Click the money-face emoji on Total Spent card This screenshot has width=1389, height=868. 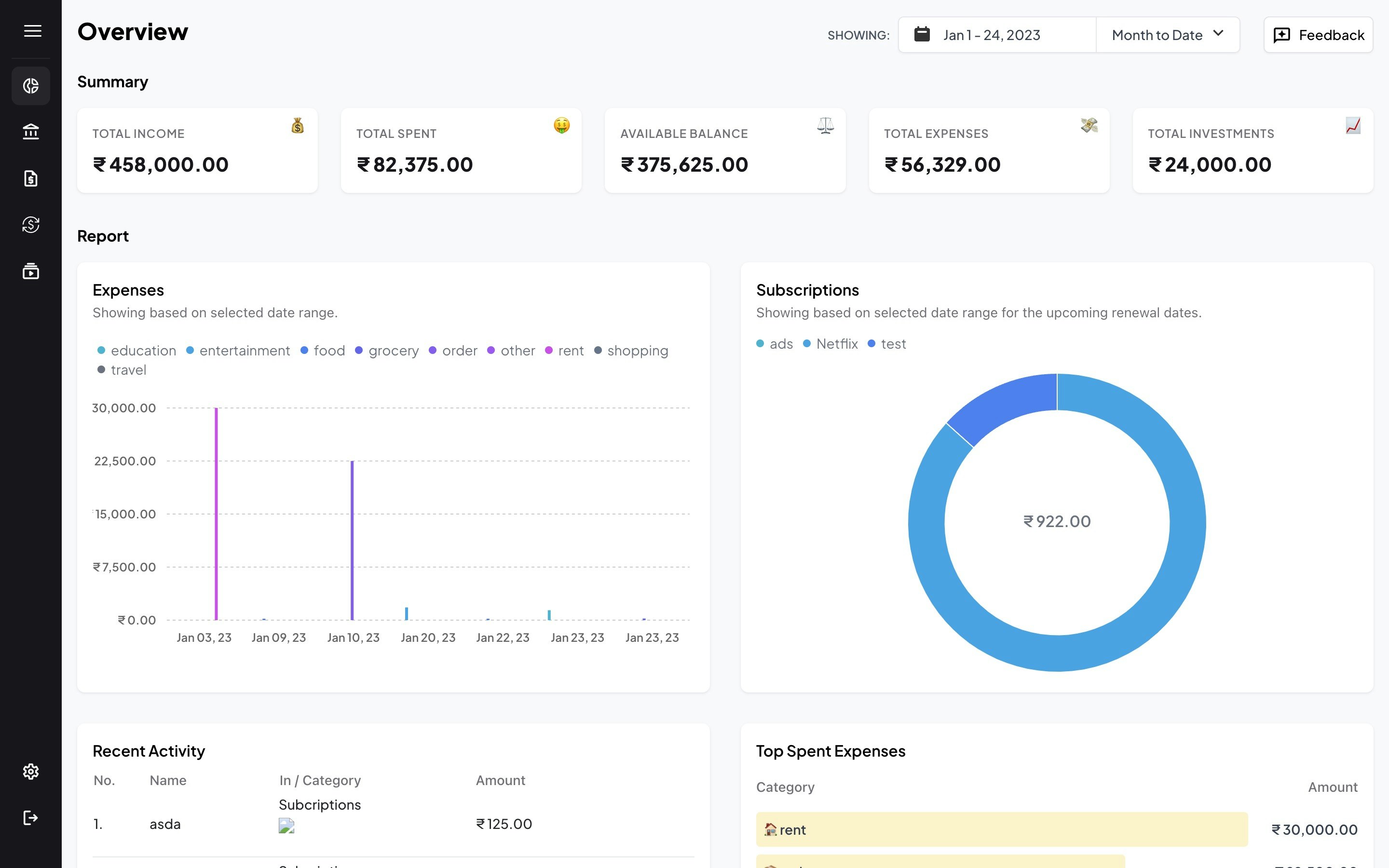coord(561,125)
